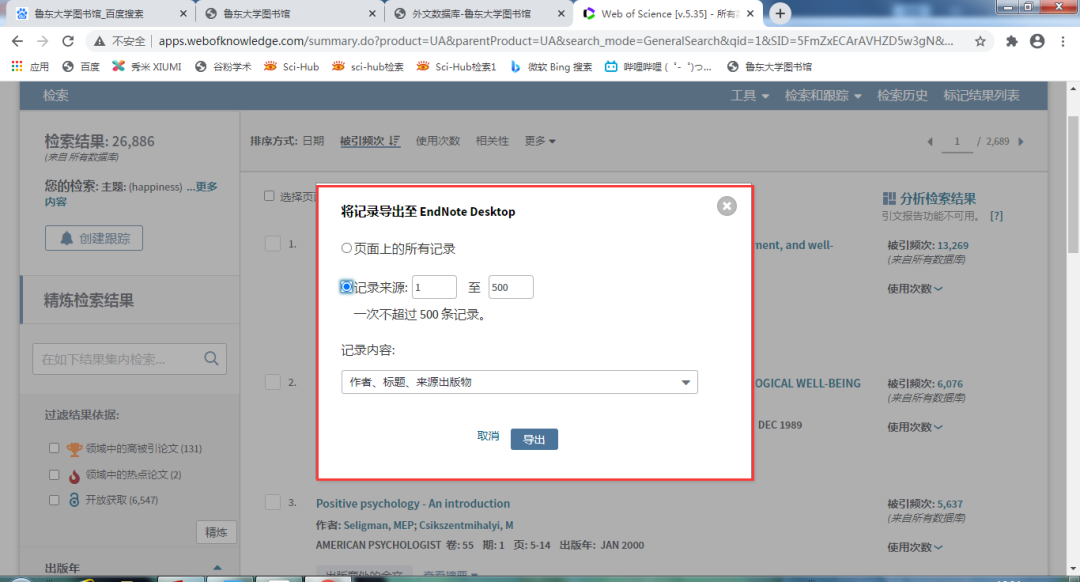Sort results by 使用次数
The height and width of the screenshot is (582, 1080).
tap(437, 141)
